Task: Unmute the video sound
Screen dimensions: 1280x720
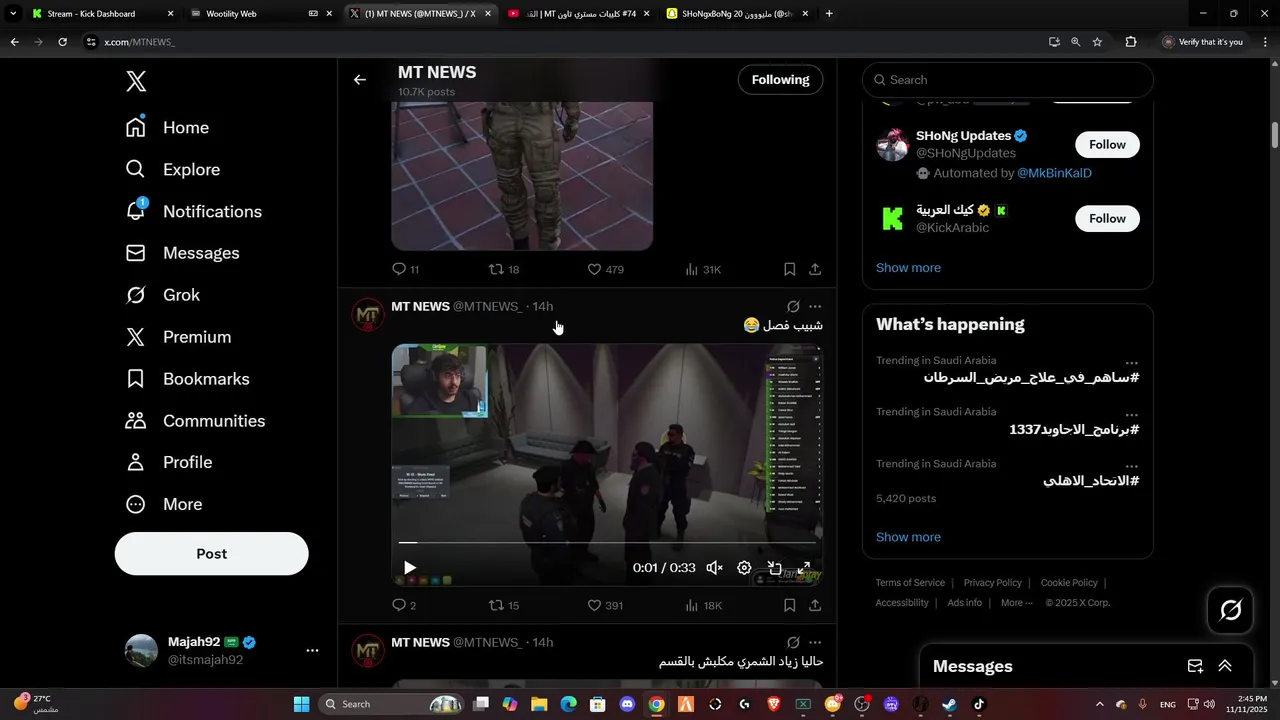Action: 714,568
